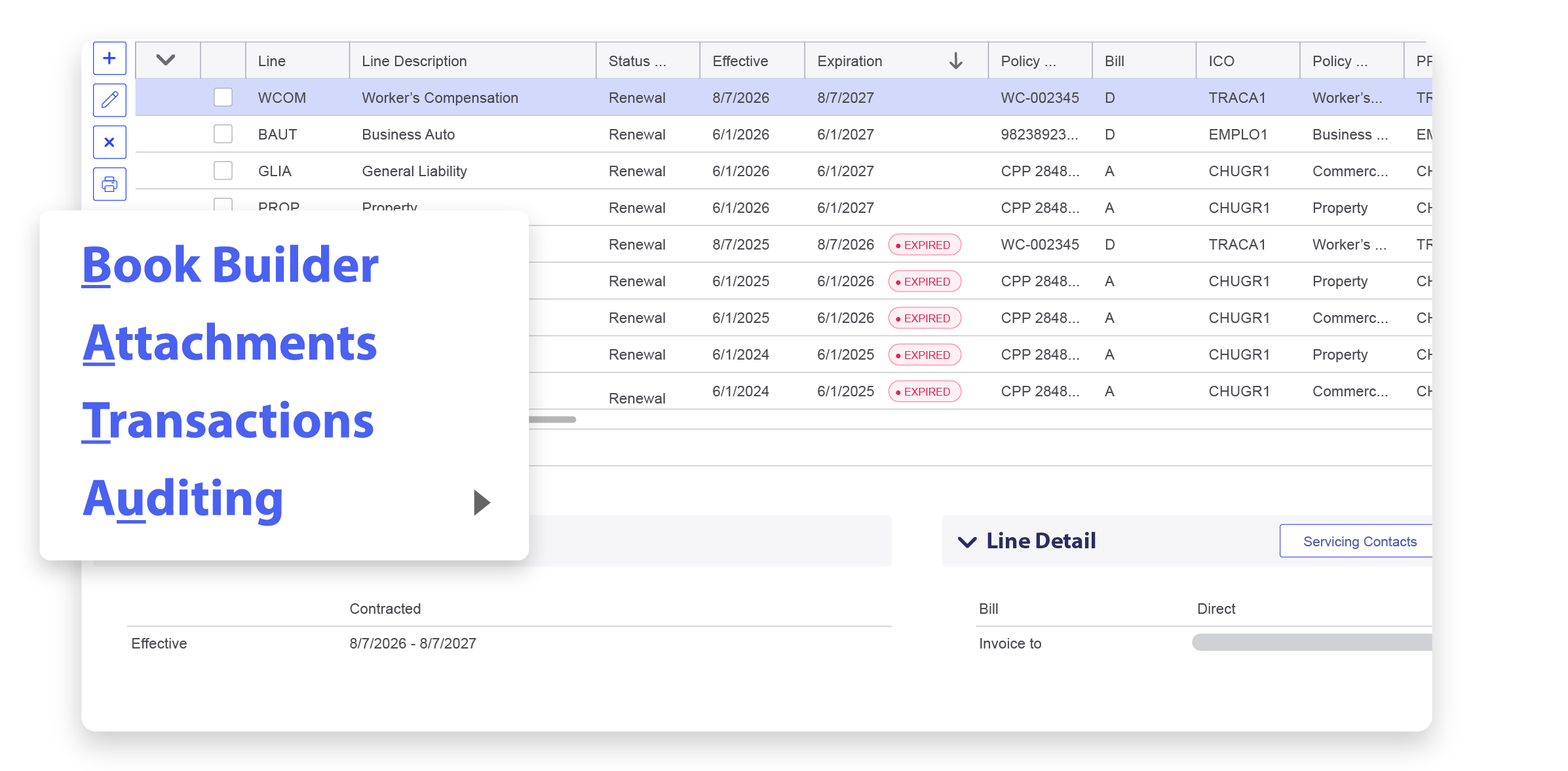
Task: Click the horizontal scrollbar under the grid
Action: pos(552,419)
